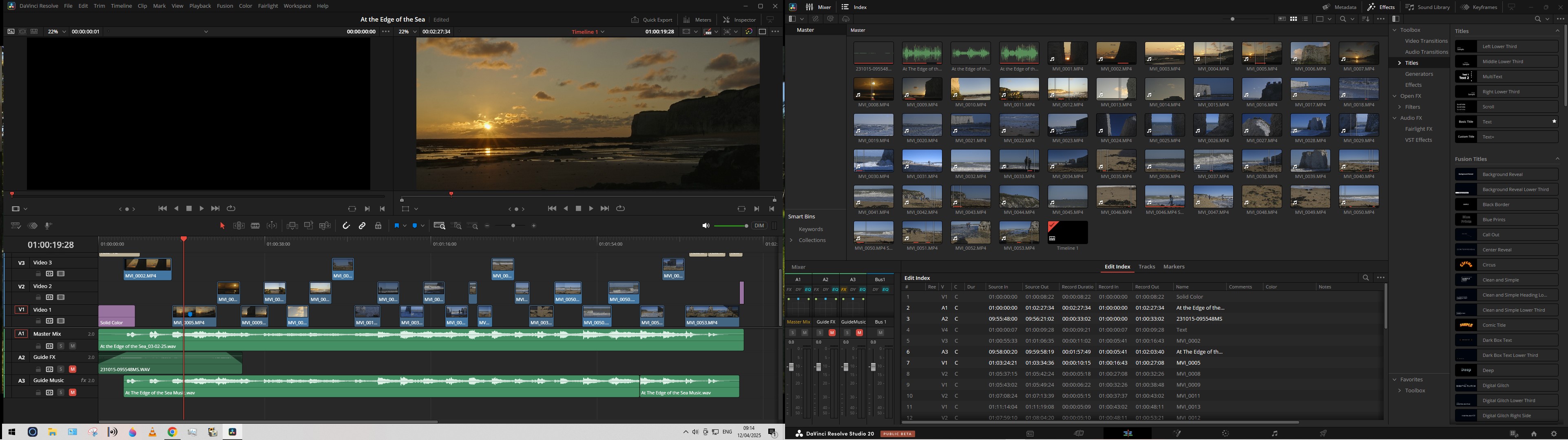Image resolution: width=1568 pixels, height=440 pixels.
Task: Open the Inspector panel
Action: pyautogui.click(x=740, y=20)
